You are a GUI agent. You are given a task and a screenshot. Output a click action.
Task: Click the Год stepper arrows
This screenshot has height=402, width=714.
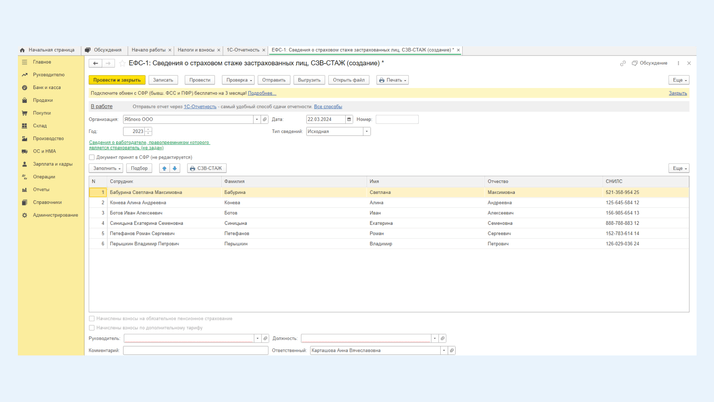[x=149, y=131]
